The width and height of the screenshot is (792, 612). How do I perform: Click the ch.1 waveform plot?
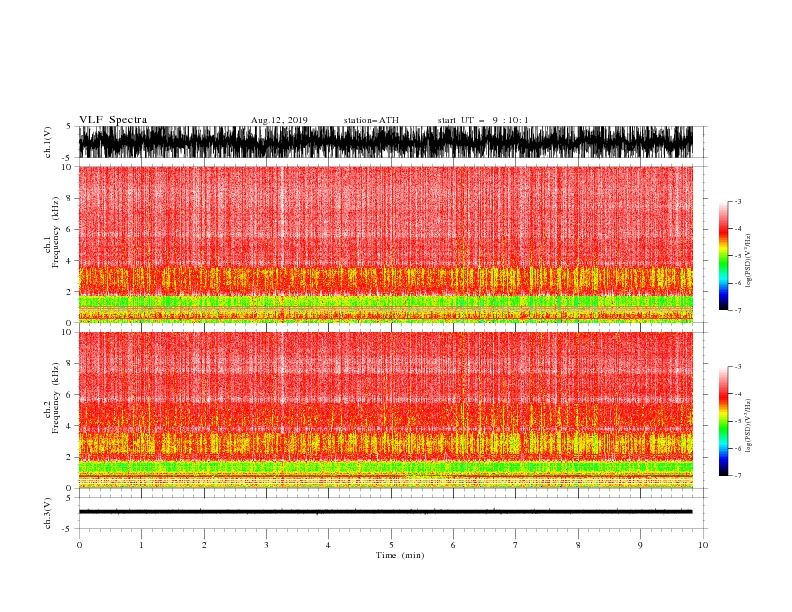click(x=386, y=142)
